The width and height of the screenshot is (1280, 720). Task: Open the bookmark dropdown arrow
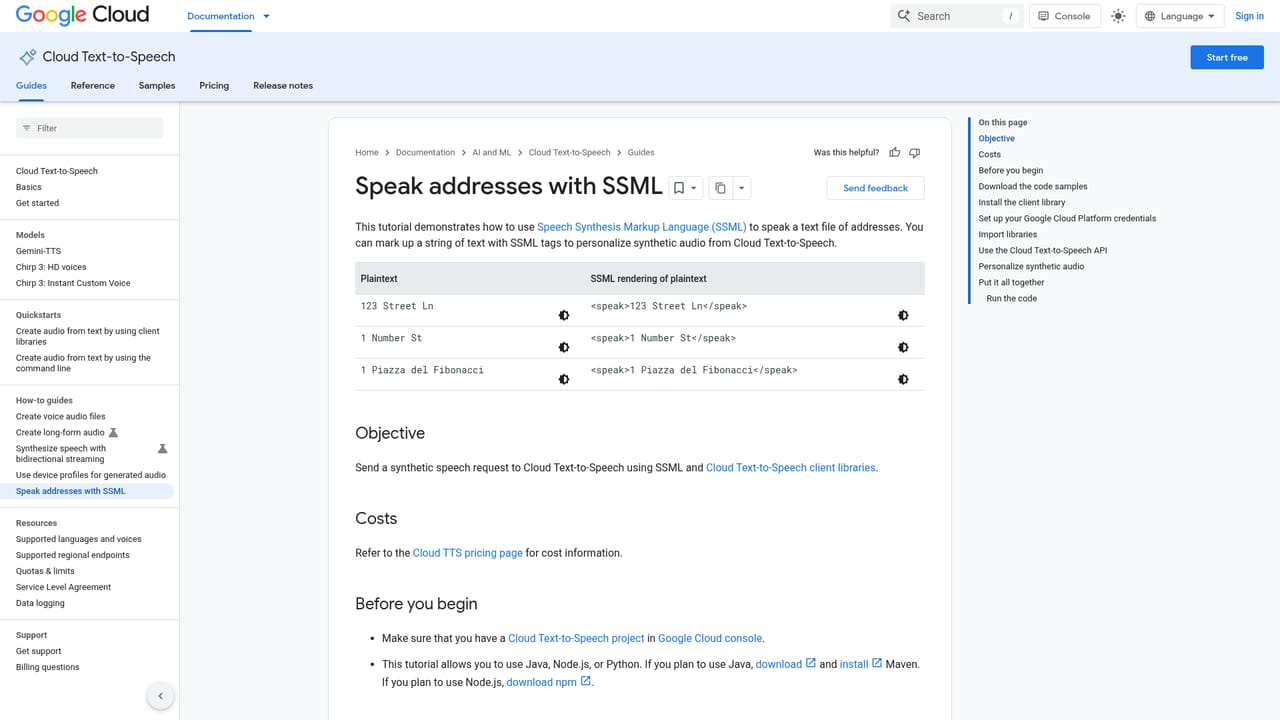(694, 188)
